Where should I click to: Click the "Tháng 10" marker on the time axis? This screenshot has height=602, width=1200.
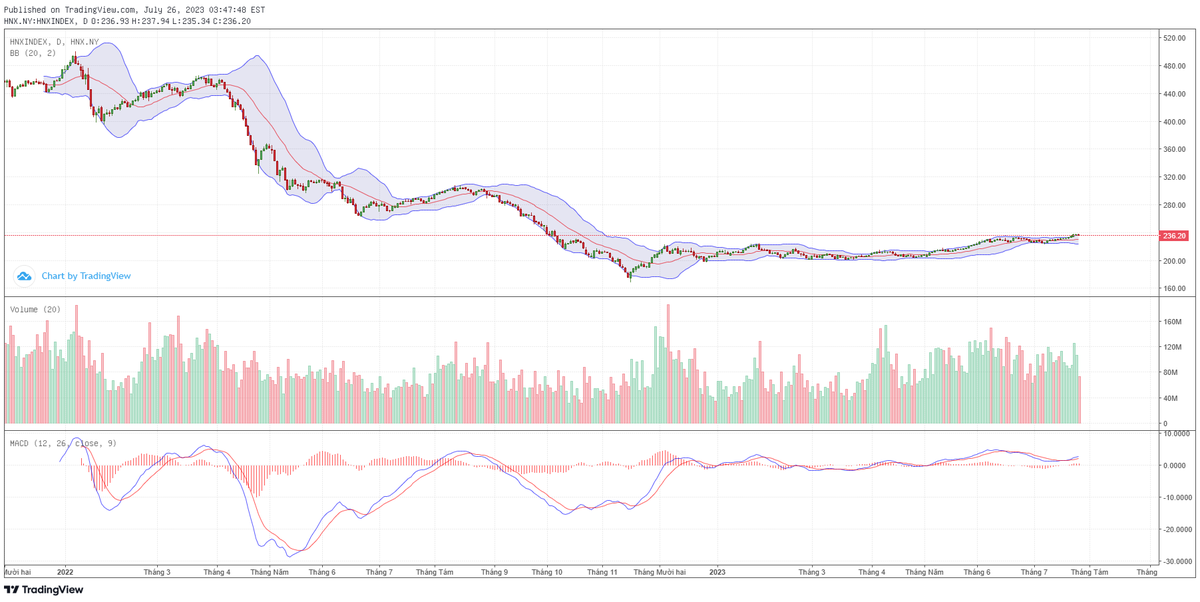(547, 573)
